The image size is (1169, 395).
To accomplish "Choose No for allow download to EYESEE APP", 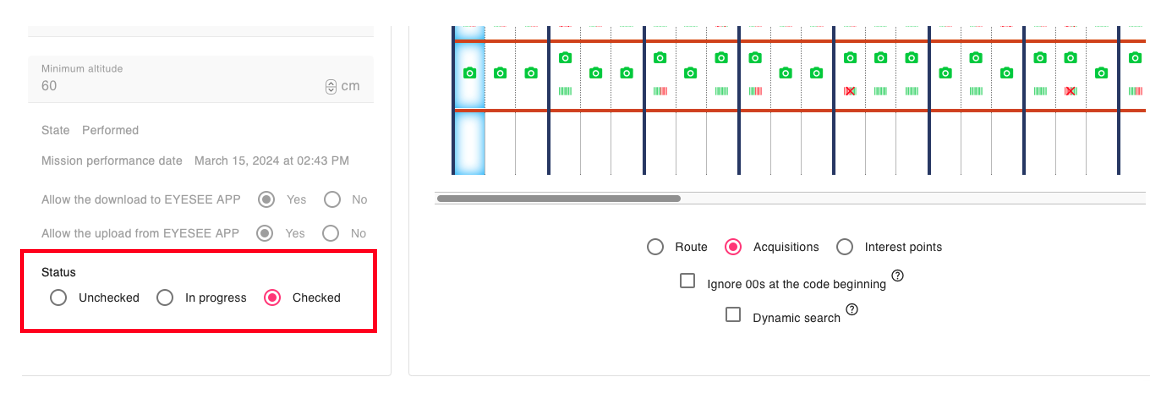I will 333,200.
